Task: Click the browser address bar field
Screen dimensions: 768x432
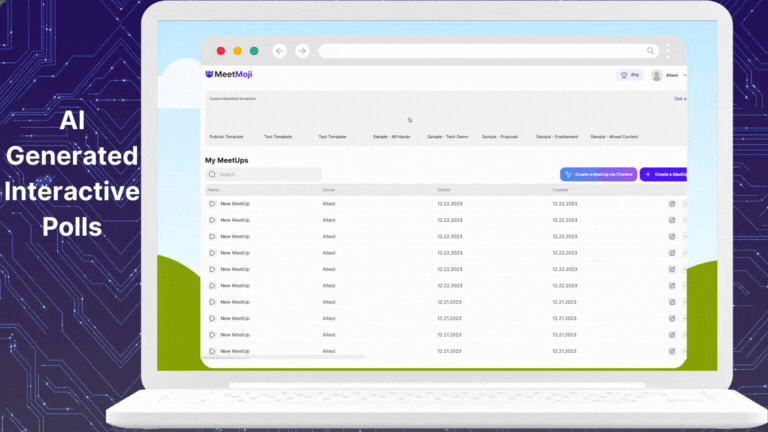Action: tap(488, 51)
